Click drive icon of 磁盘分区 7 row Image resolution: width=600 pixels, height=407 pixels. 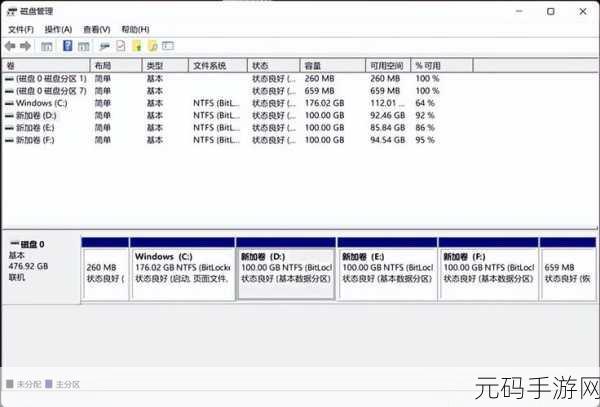pyautogui.click(x=9, y=91)
